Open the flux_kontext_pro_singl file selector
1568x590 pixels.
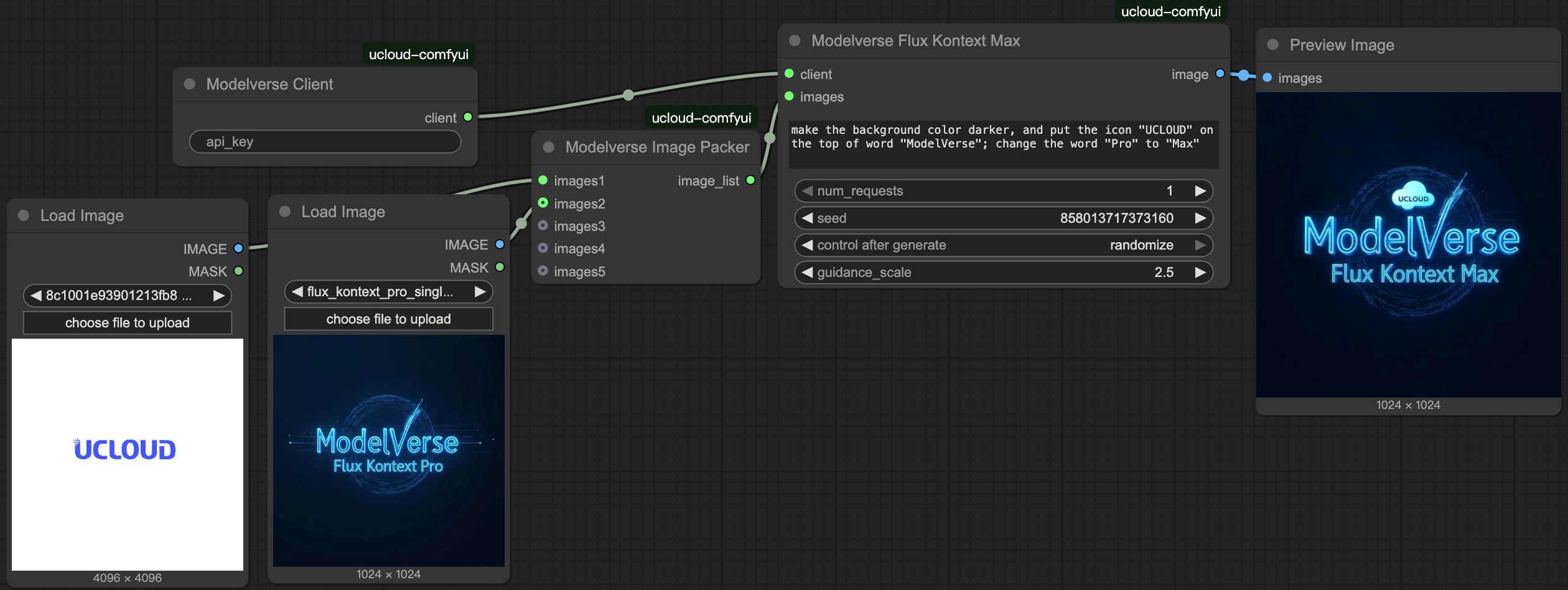click(x=389, y=291)
